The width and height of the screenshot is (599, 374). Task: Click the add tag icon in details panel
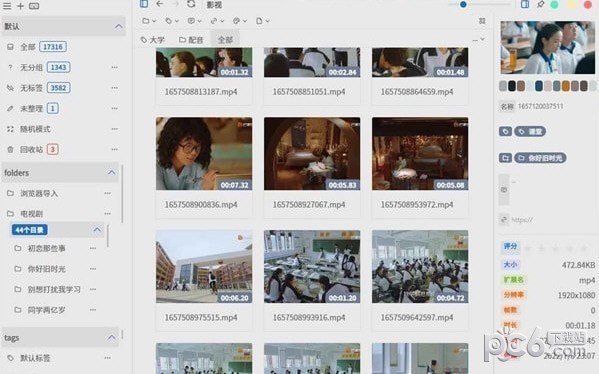(505, 131)
